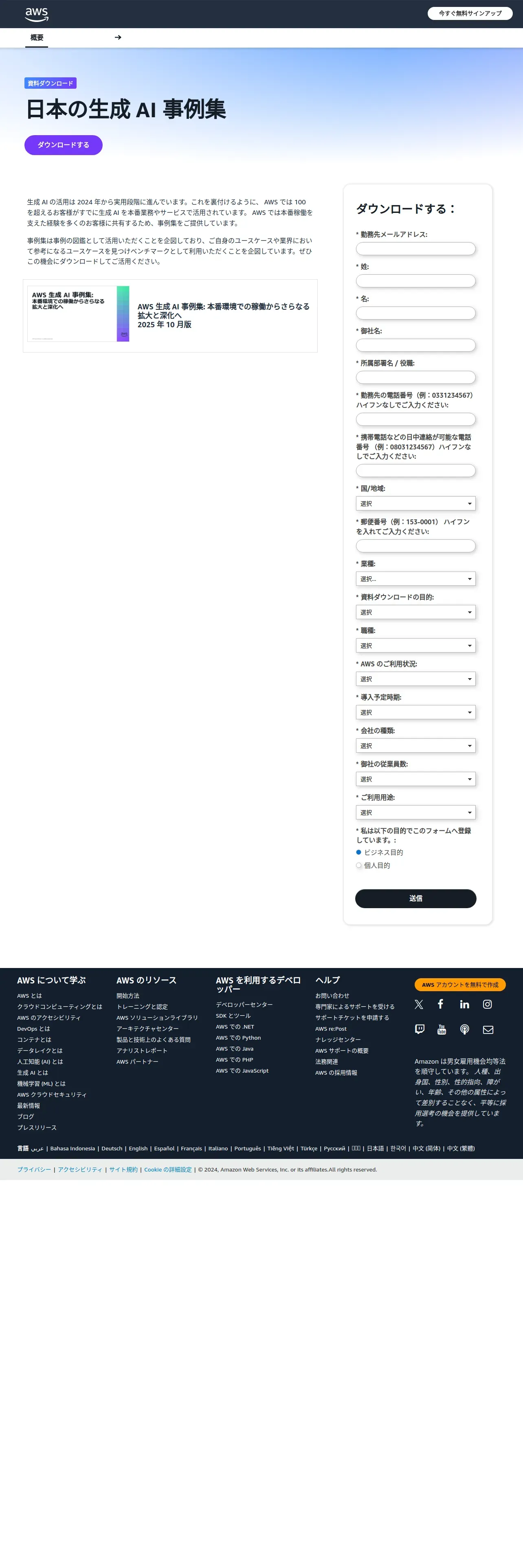This screenshot has width=523, height=1568.
Task: Open プレスリリース footer link
Action: click(x=37, y=1127)
